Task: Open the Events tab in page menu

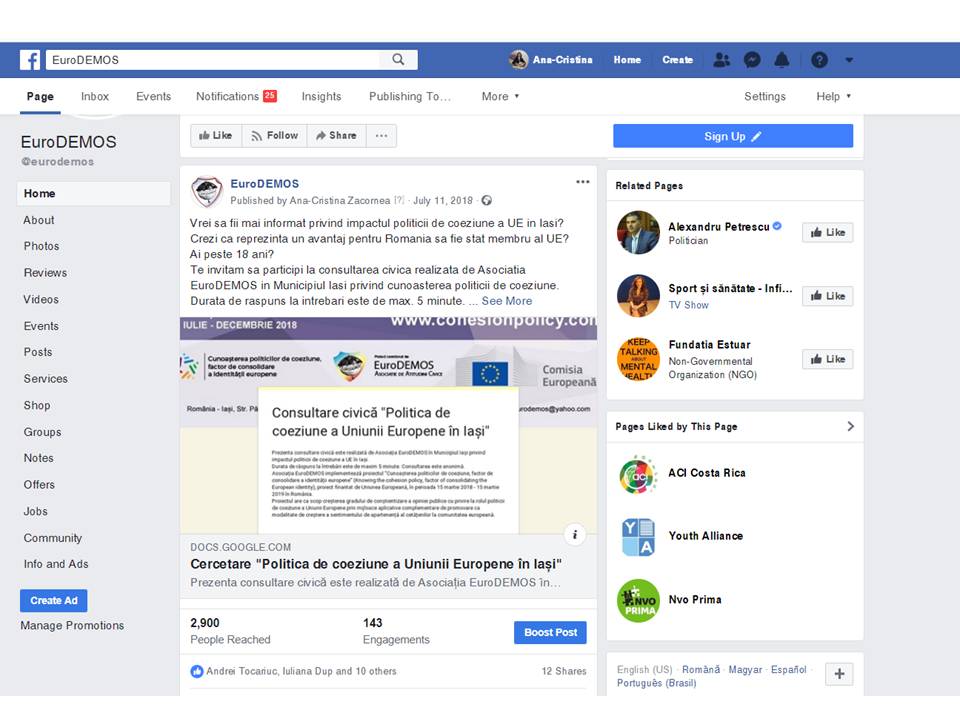Action: pos(153,97)
